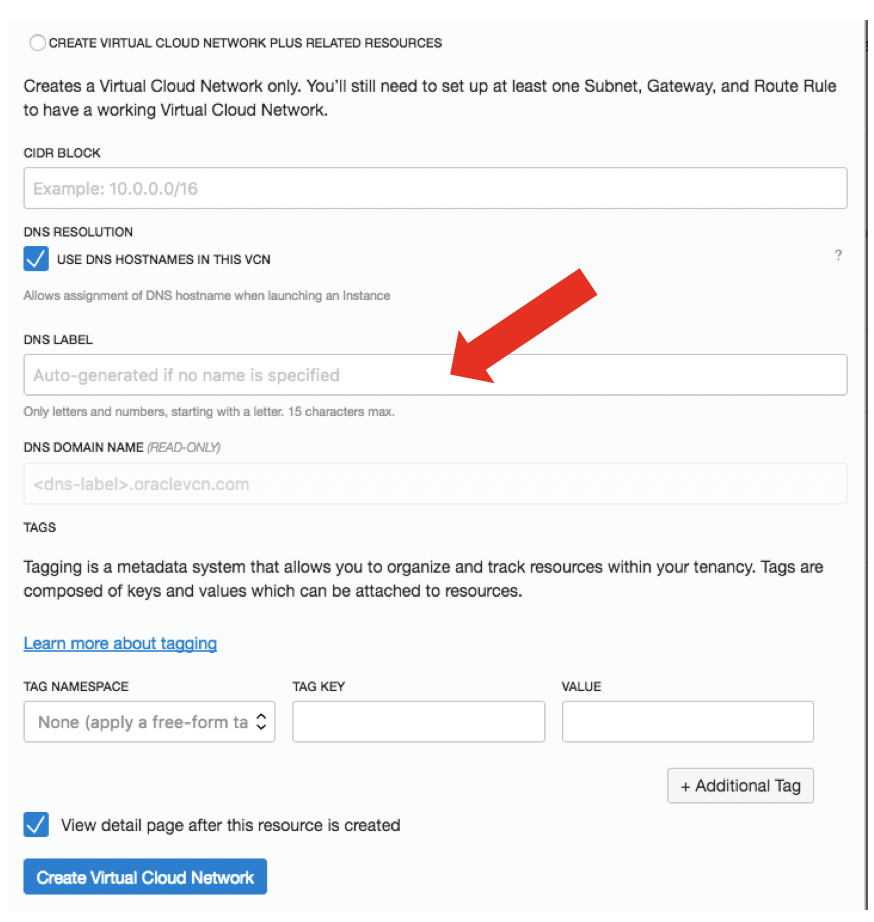Viewport: 874px width, 922px height.
Task: Open the DNS resolution question mark help
Action: 838,256
